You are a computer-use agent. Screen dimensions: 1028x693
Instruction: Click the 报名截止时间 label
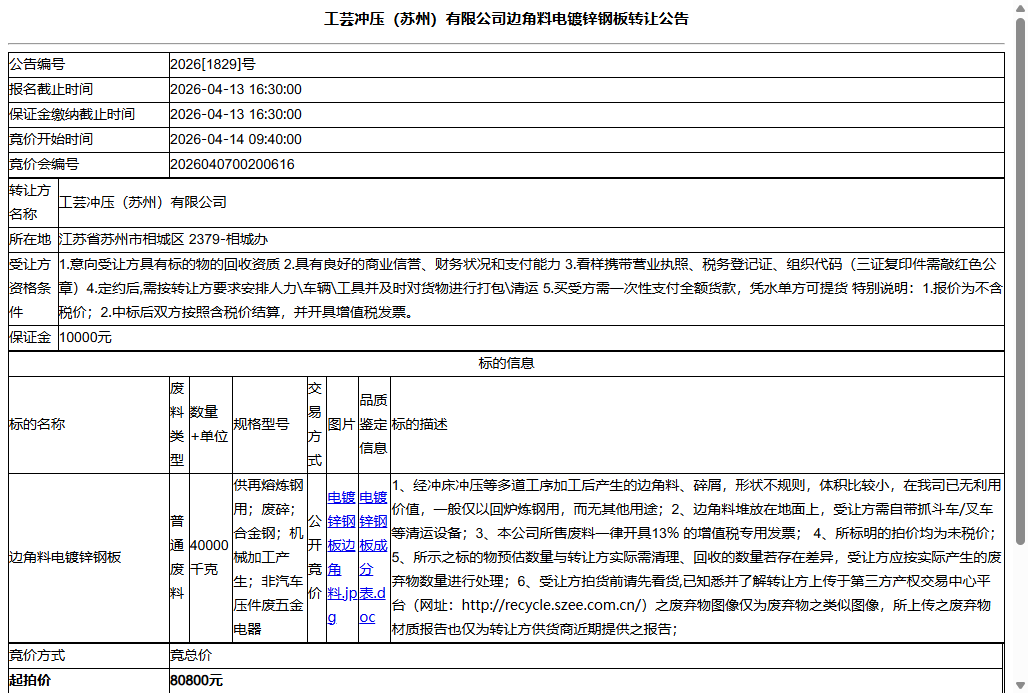pyautogui.click(x=51, y=89)
